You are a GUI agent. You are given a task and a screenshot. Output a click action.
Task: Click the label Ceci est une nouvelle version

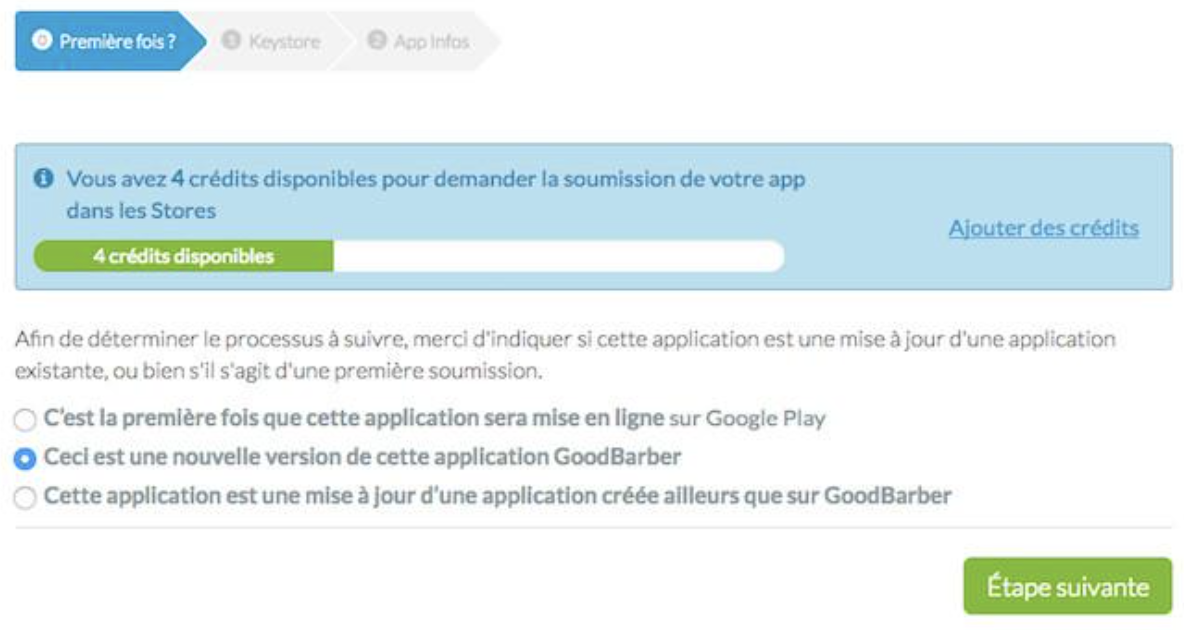(362, 457)
